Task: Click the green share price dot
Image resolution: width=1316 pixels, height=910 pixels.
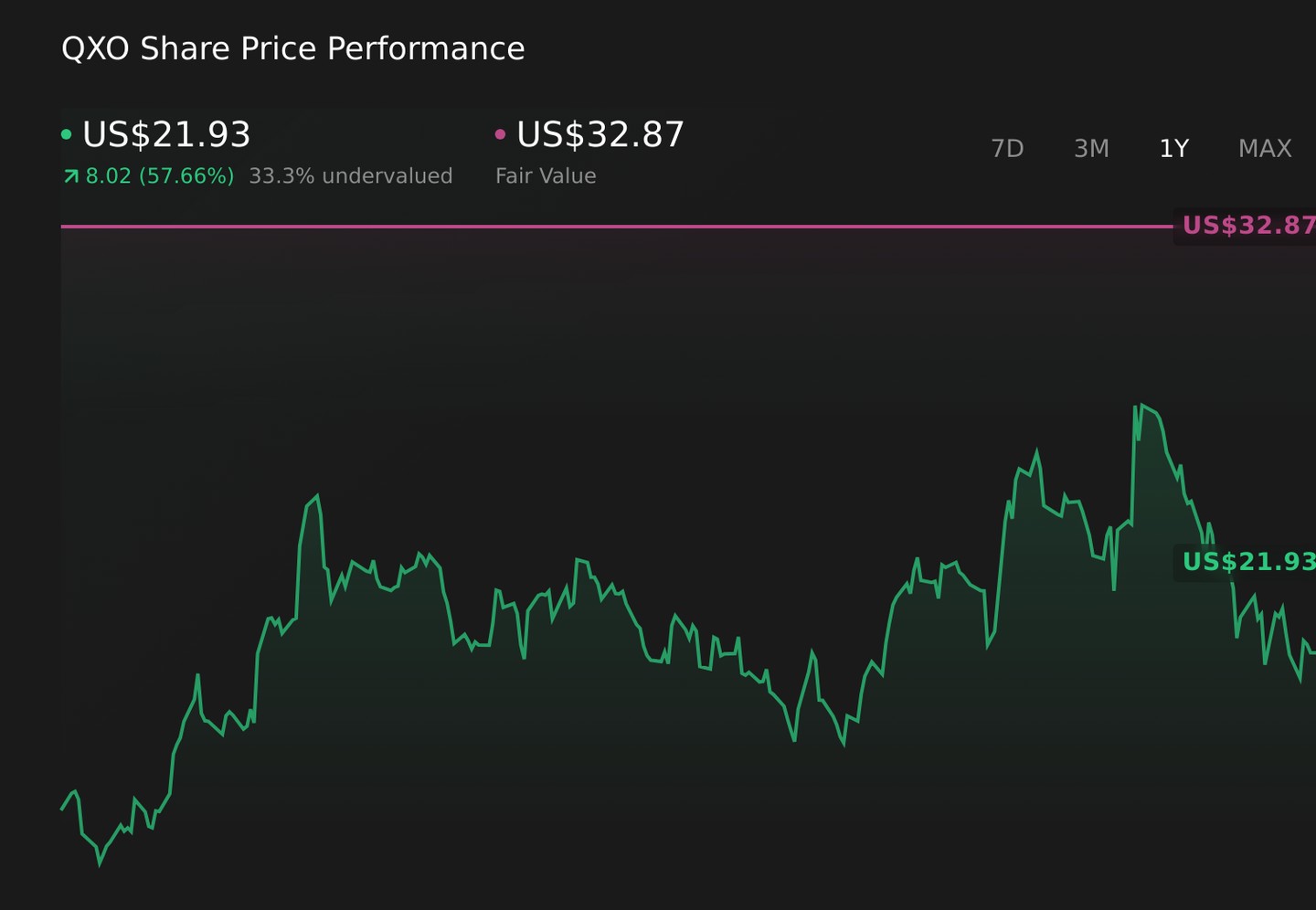Action: click(x=66, y=134)
